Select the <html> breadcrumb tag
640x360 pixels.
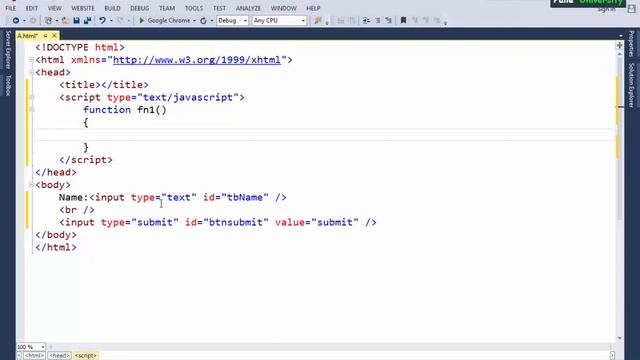pos(34,356)
